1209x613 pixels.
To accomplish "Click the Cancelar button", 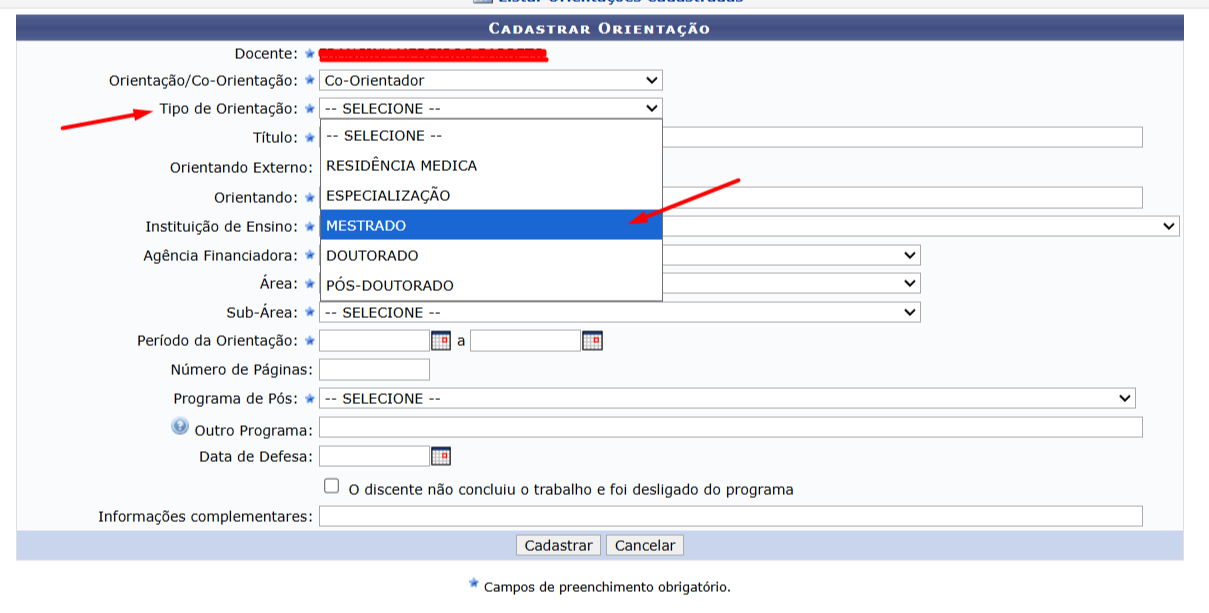I will (645, 546).
